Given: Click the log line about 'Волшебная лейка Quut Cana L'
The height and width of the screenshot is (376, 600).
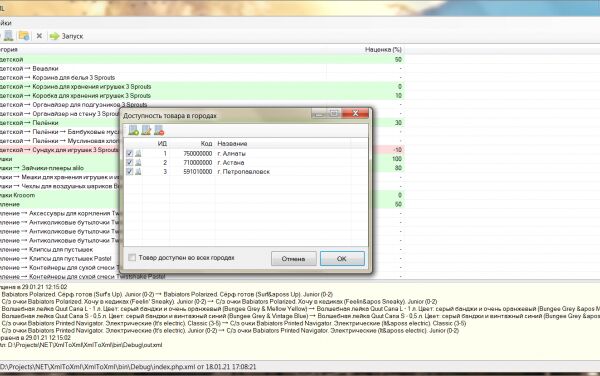Looking at the screenshot, I should pos(300,309).
